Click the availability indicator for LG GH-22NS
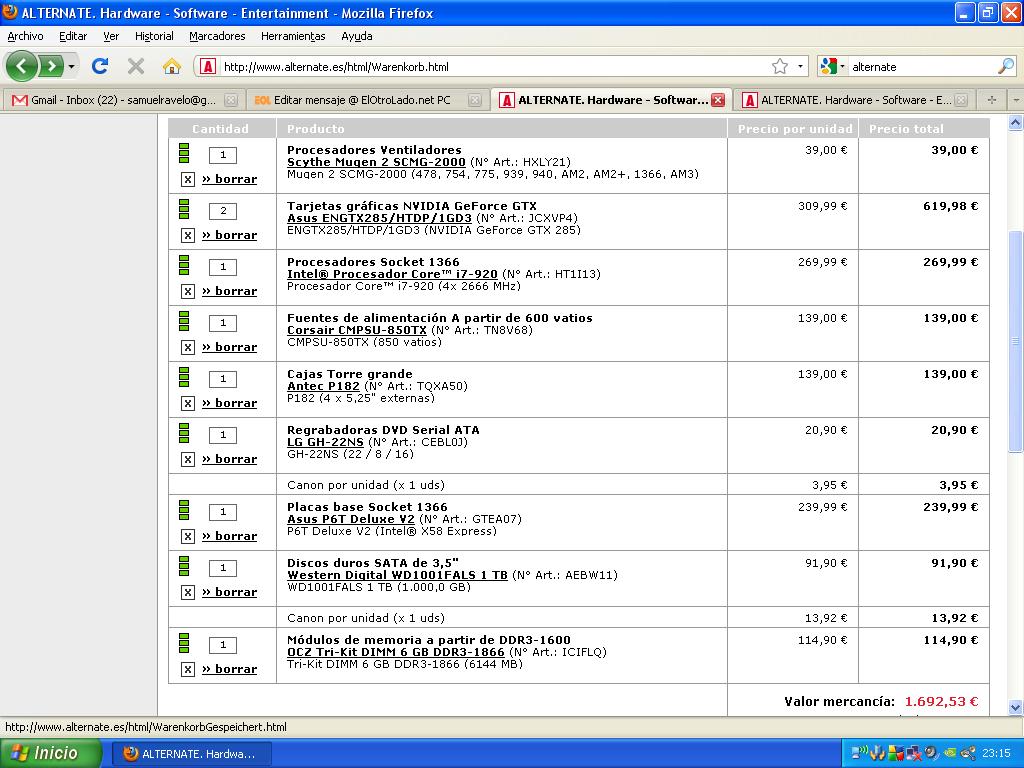 [184, 433]
